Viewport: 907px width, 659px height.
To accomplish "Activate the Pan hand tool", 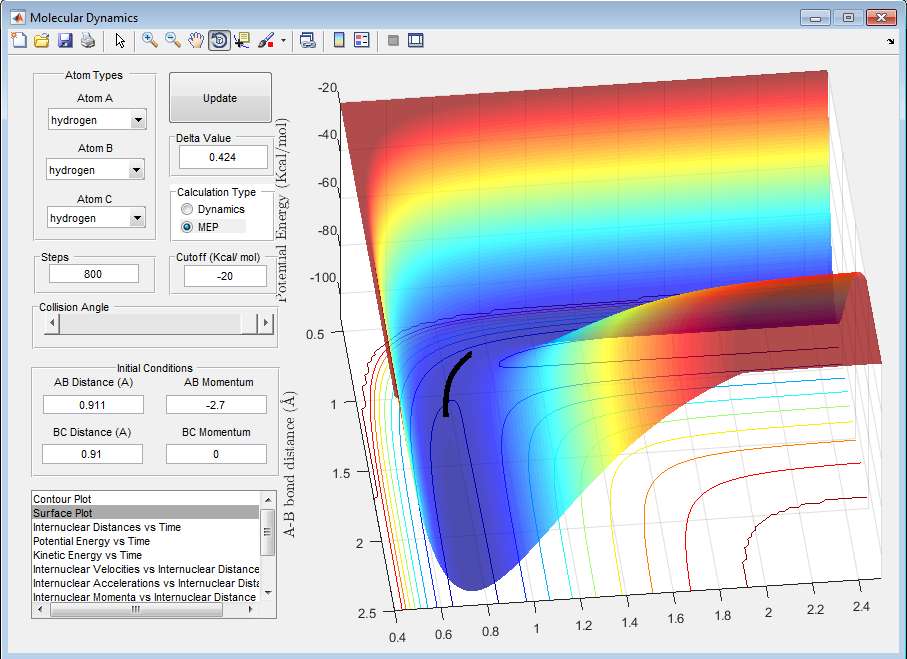I will click(x=196, y=41).
